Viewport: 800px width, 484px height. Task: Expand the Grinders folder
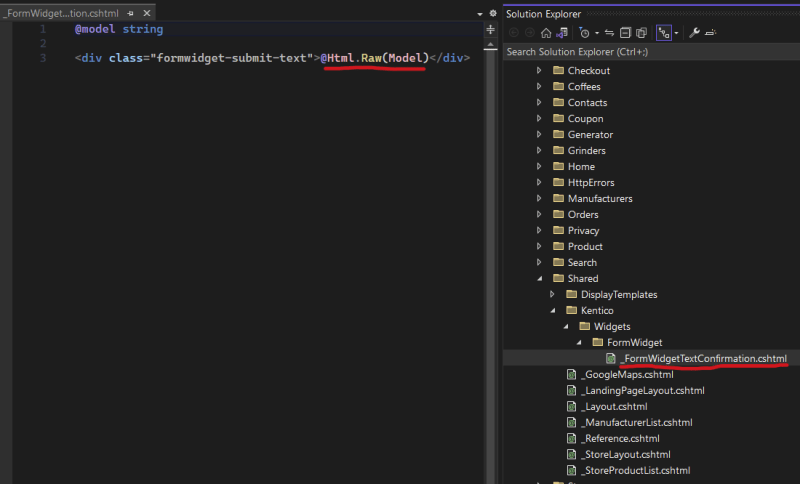coord(539,150)
